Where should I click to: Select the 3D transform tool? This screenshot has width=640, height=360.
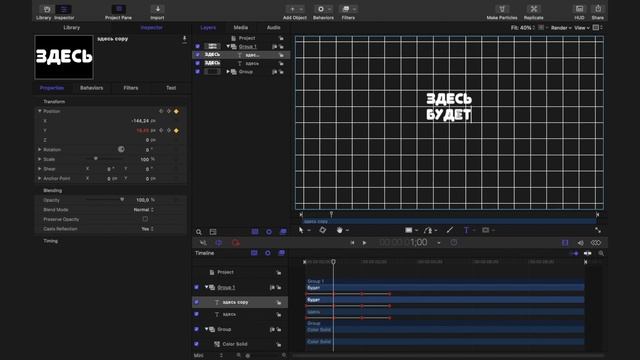[x=322, y=230]
